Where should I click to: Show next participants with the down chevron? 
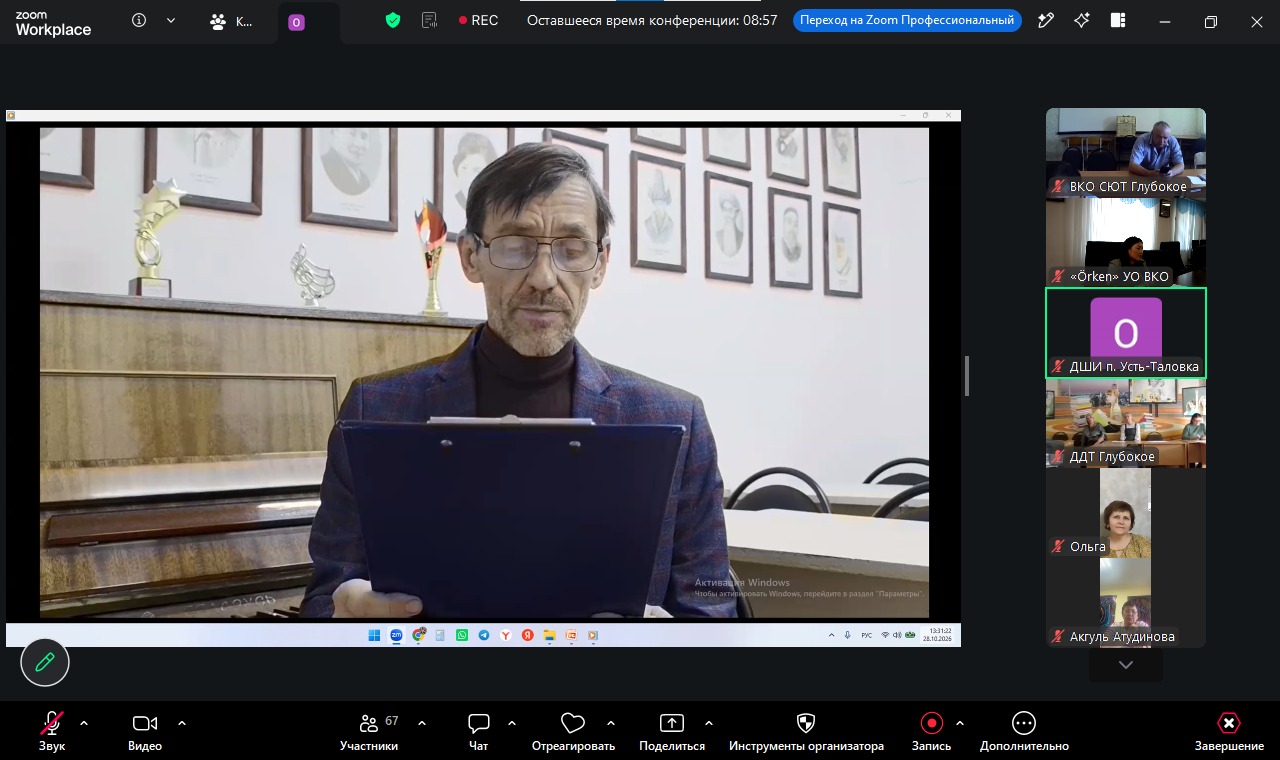1126,665
